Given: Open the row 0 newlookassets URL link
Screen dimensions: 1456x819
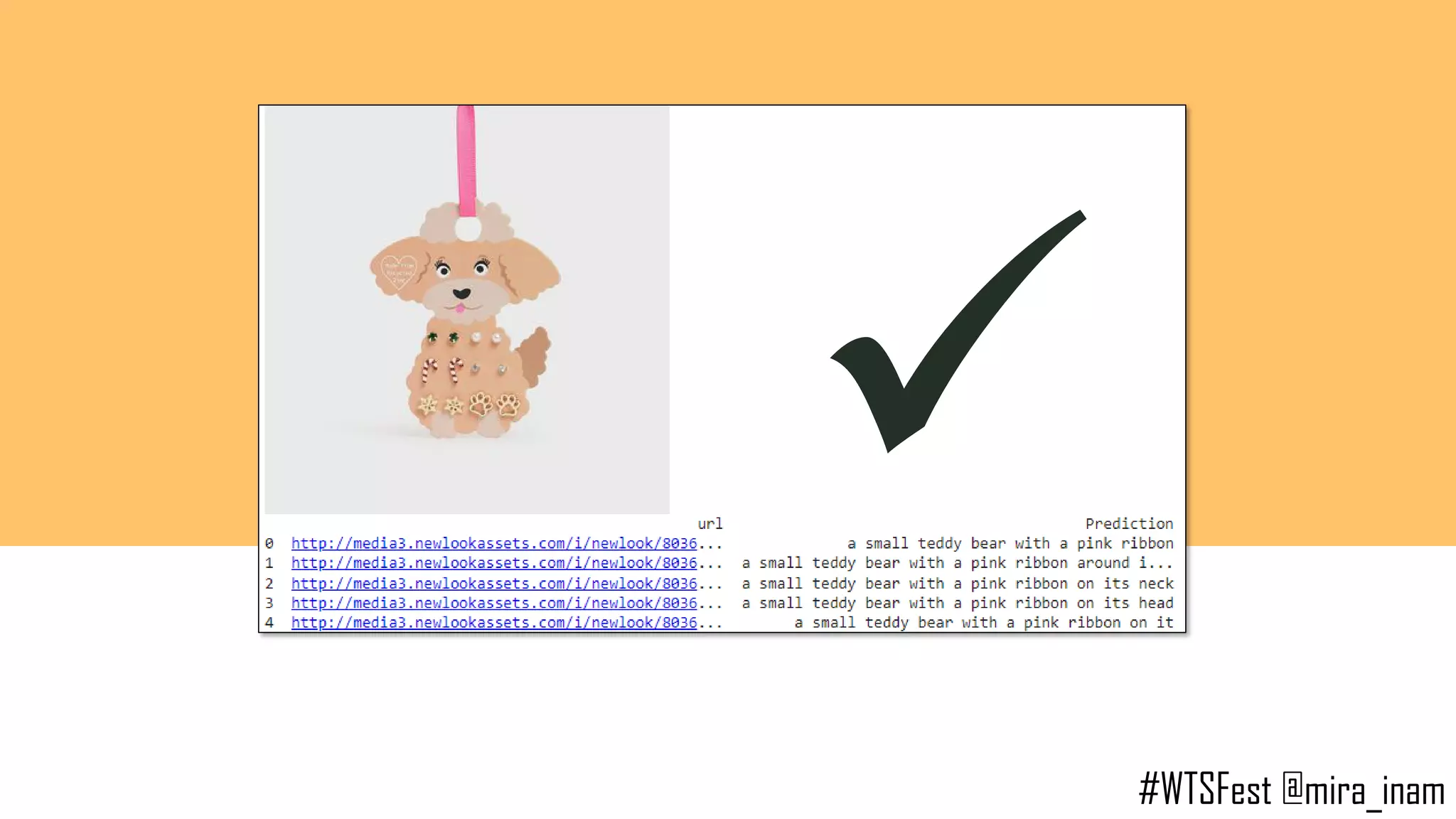Looking at the screenshot, I should click(493, 543).
